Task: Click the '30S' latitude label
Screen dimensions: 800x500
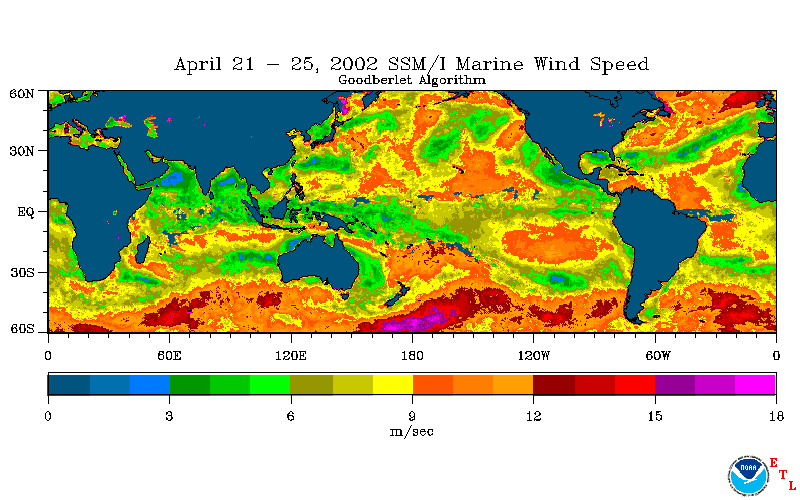Action: coord(22,272)
